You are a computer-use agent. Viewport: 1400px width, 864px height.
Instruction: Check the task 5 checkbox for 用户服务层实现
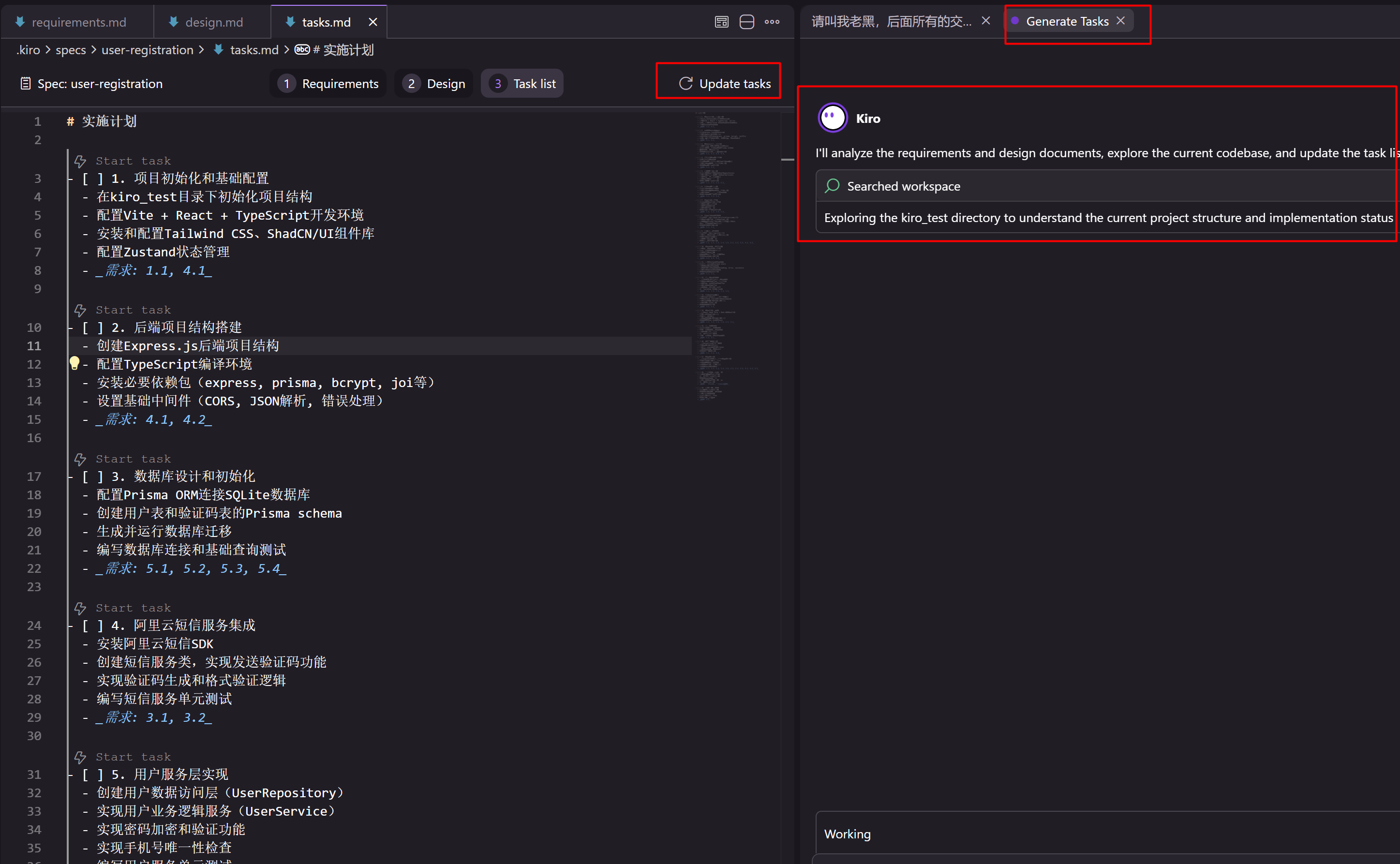92,775
